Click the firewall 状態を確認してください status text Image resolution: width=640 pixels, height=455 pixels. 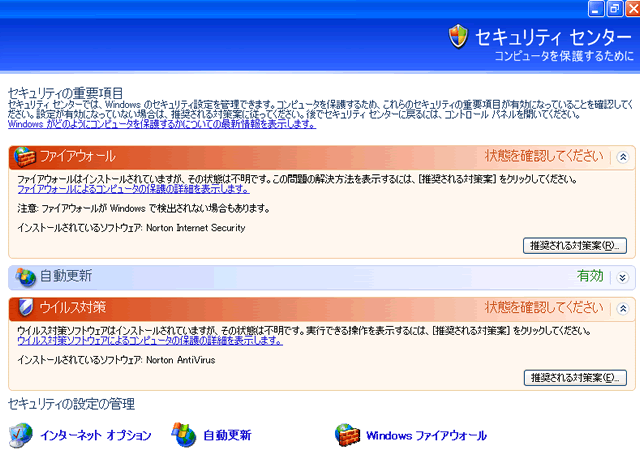coord(544,156)
